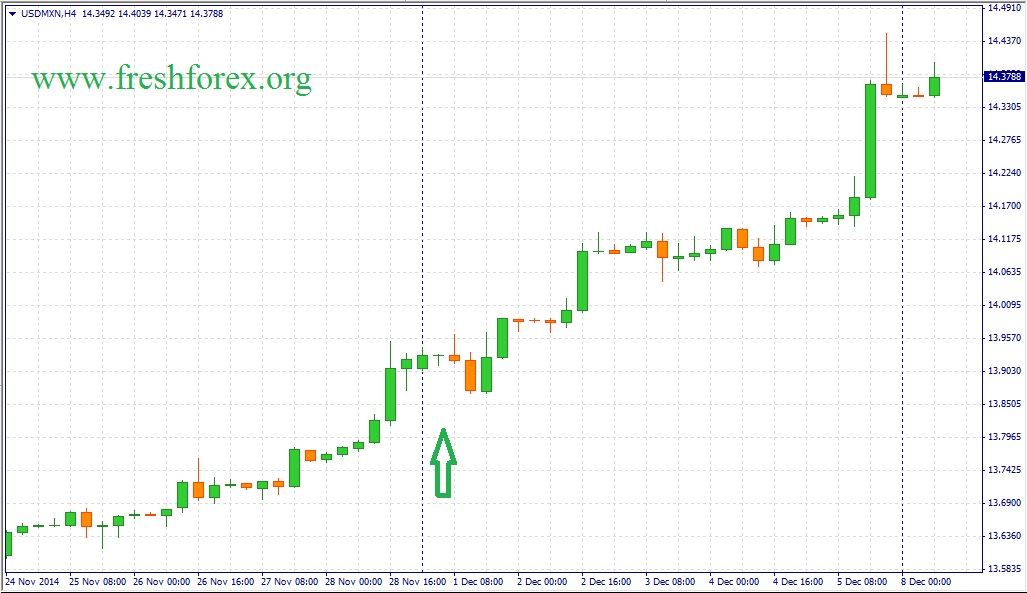Click the 14.4910 price axis label
1027x593 pixels.
point(1003,8)
